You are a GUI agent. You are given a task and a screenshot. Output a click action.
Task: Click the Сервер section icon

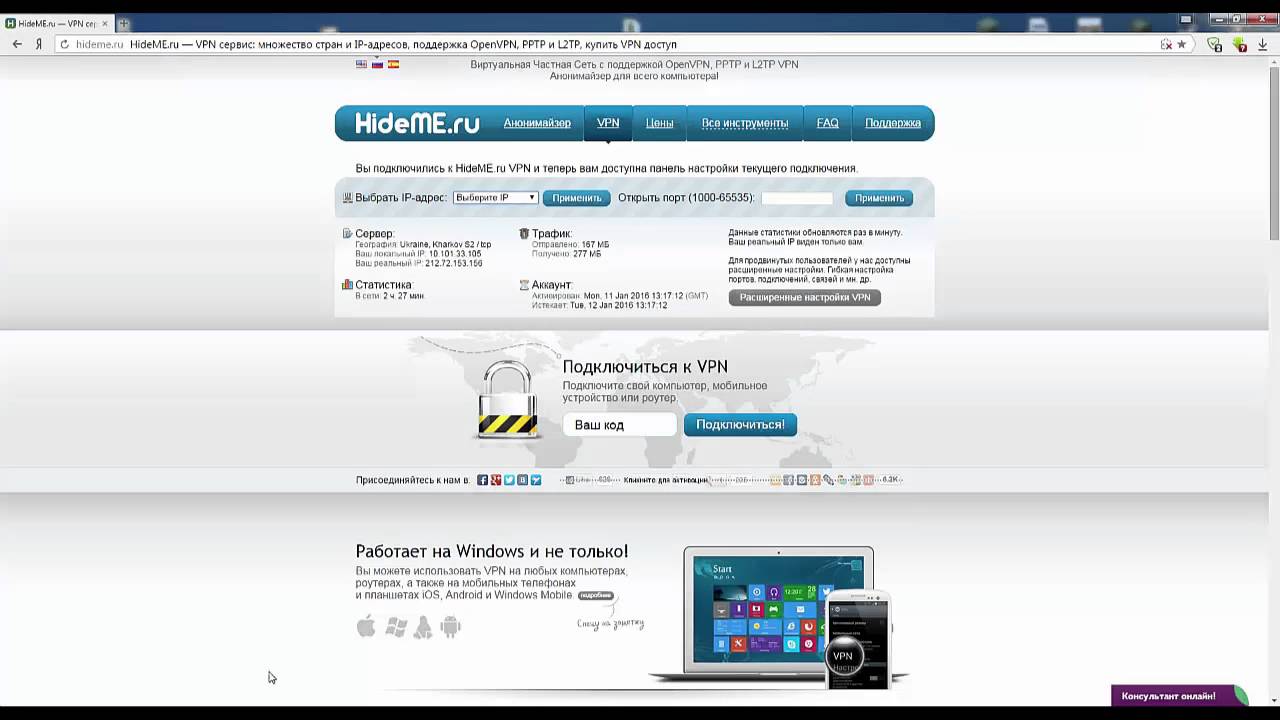pos(347,234)
